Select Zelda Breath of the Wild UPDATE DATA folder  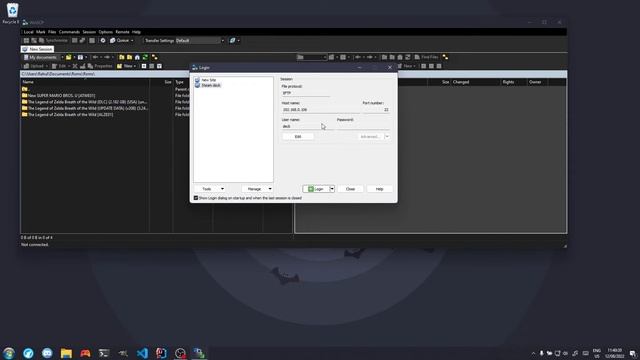click(x=85, y=108)
